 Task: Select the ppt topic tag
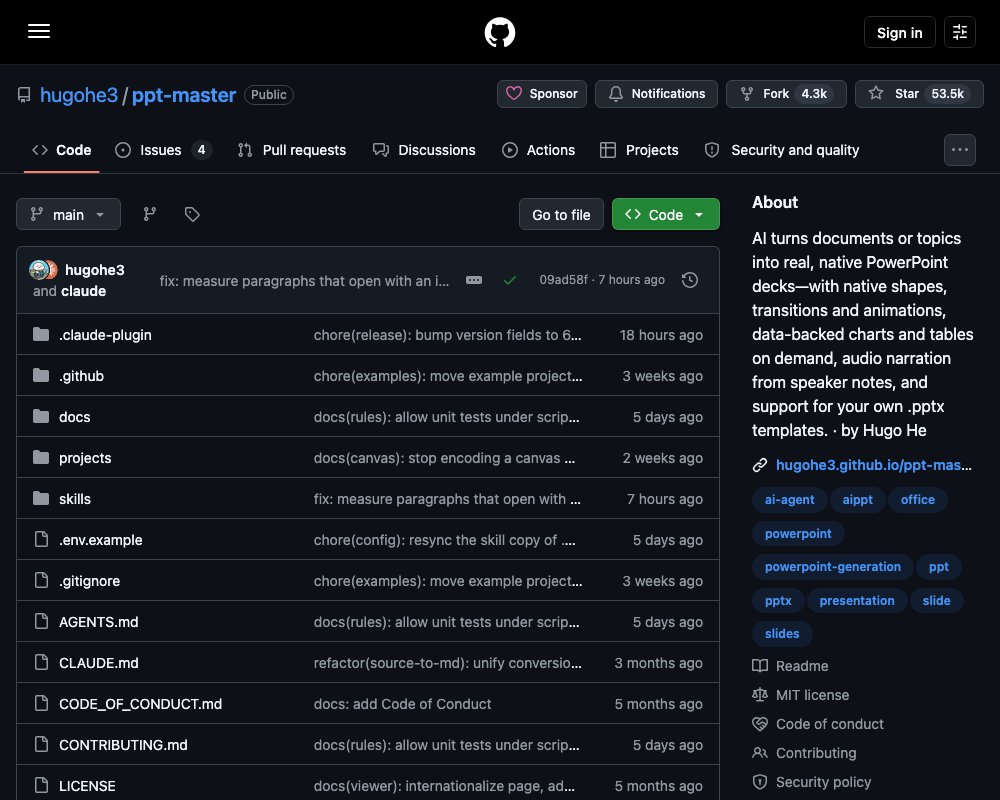(x=939, y=567)
